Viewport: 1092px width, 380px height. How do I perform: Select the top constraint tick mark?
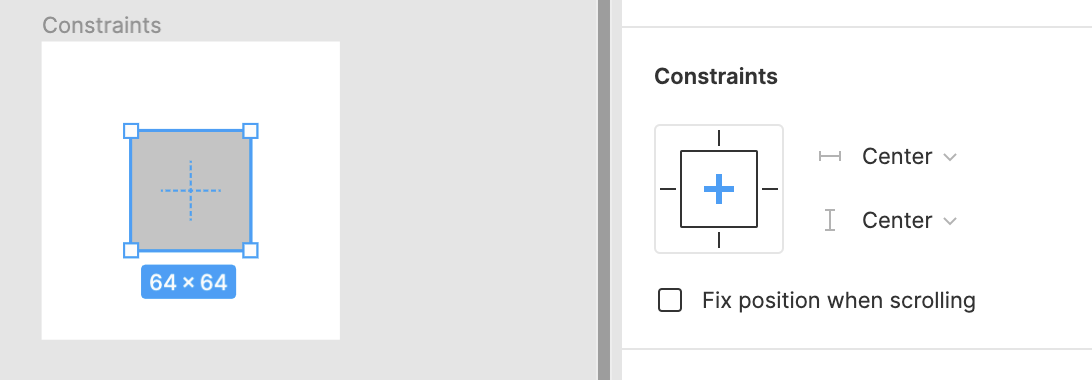point(719,138)
